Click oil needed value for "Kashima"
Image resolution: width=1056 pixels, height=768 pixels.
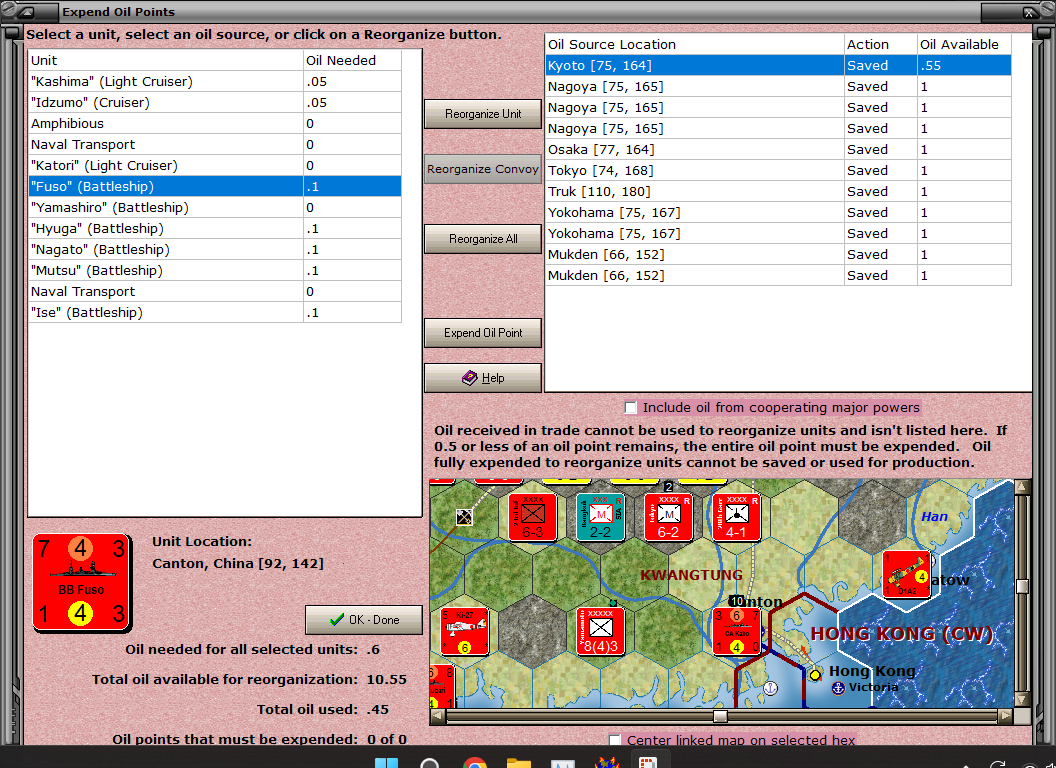click(x=352, y=82)
